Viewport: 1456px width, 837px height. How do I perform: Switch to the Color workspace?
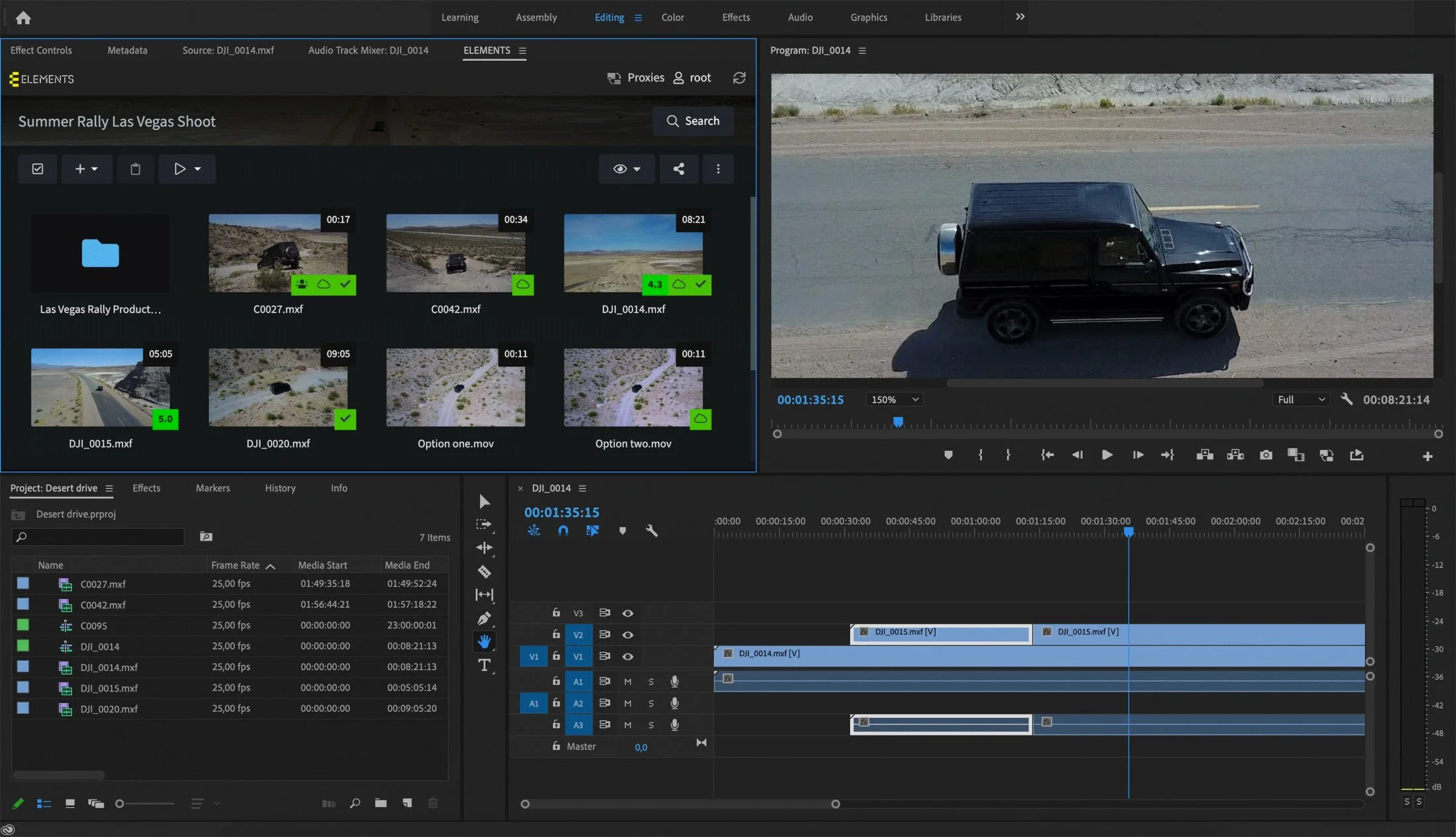pyautogui.click(x=672, y=17)
